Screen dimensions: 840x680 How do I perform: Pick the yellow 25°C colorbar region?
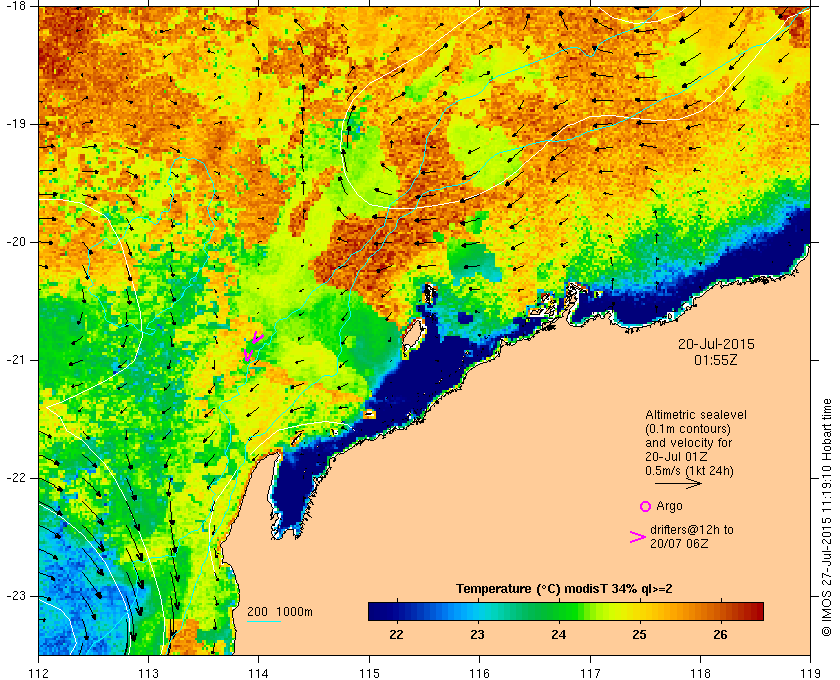point(640,611)
